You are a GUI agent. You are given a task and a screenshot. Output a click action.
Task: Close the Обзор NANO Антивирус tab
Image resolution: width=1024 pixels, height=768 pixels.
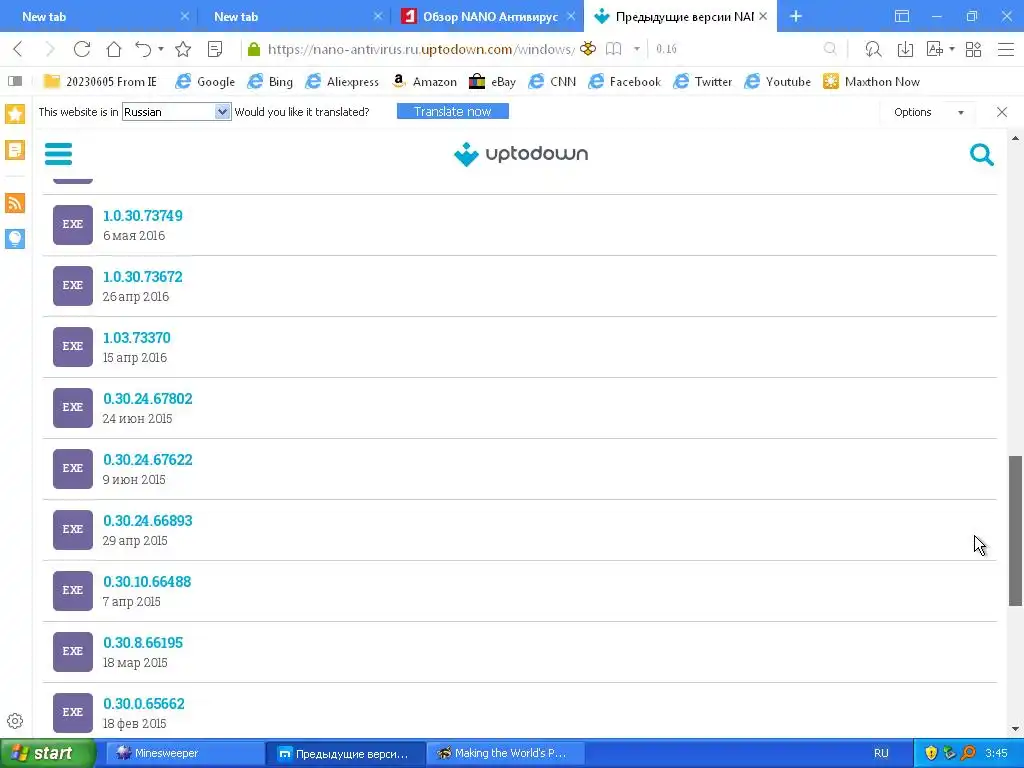tap(571, 16)
